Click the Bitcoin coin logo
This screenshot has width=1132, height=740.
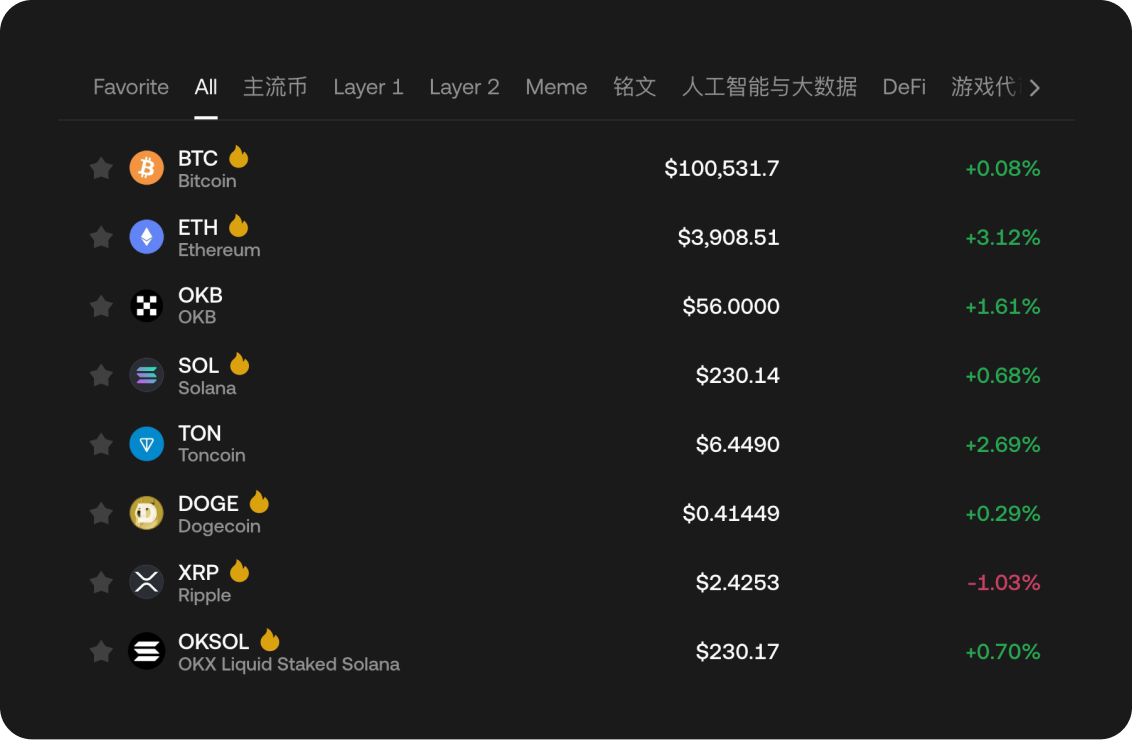146,168
